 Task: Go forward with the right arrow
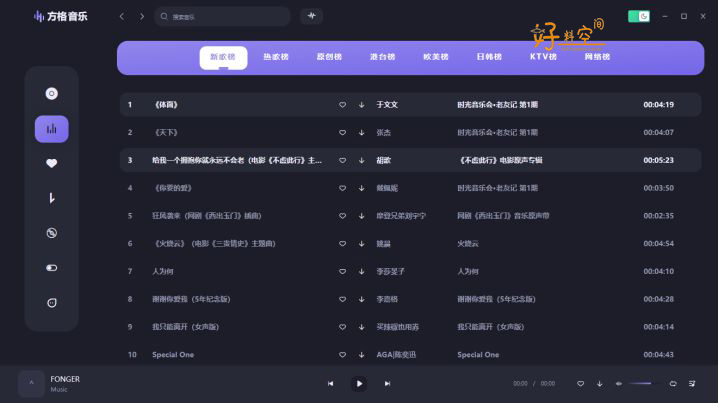[142, 16]
